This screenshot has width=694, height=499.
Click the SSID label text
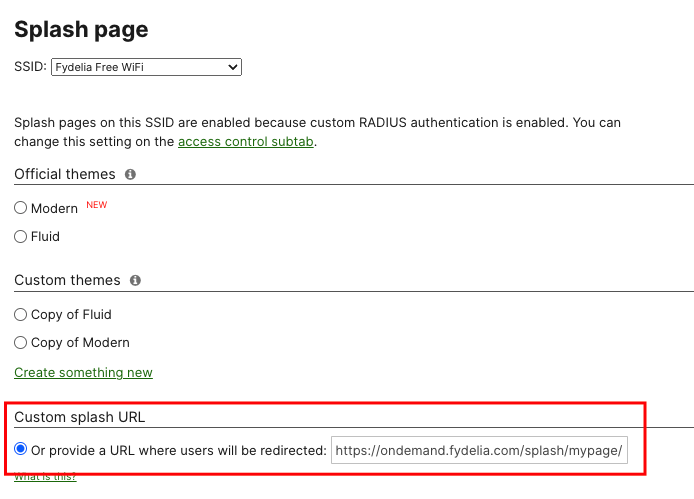(30, 67)
